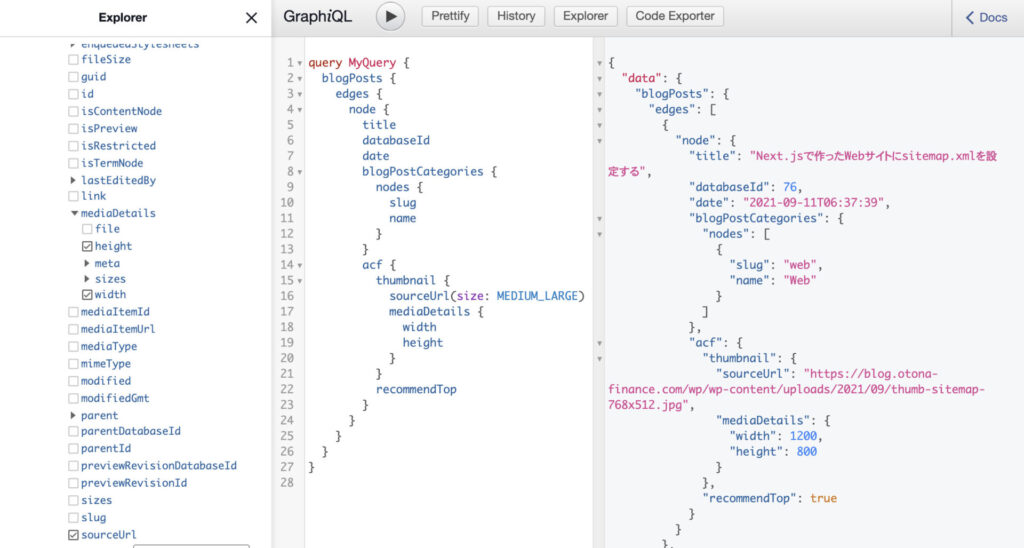Fold the "nodes" array in results
1024x548 pixels.
click(600, 234)
